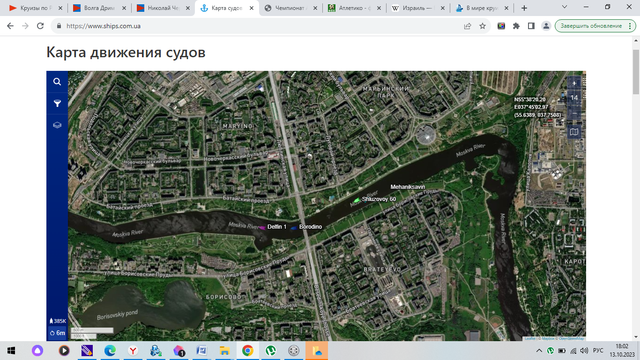Open the volume control in tray
The width and height of the screenshot is (640, 360).
(x=584, y=351)
